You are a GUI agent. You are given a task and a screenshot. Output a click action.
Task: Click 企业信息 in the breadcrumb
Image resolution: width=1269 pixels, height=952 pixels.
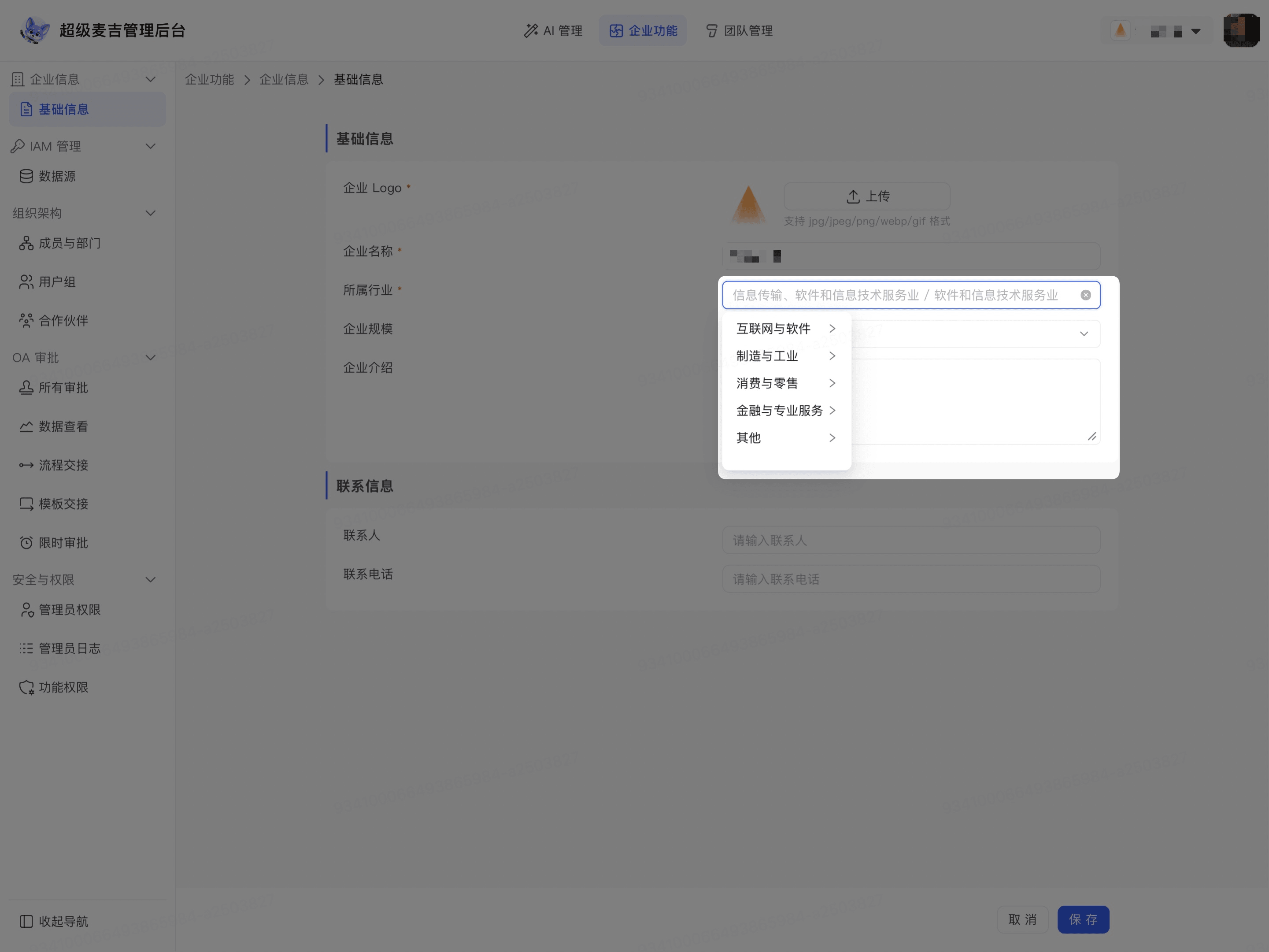[x=283, y=79]
